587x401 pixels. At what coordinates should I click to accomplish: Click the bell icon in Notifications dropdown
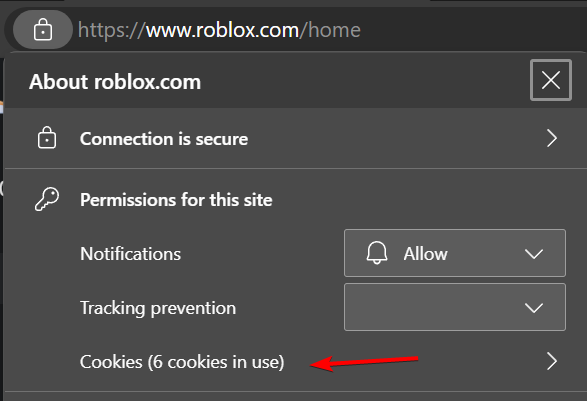pos(377,253)
